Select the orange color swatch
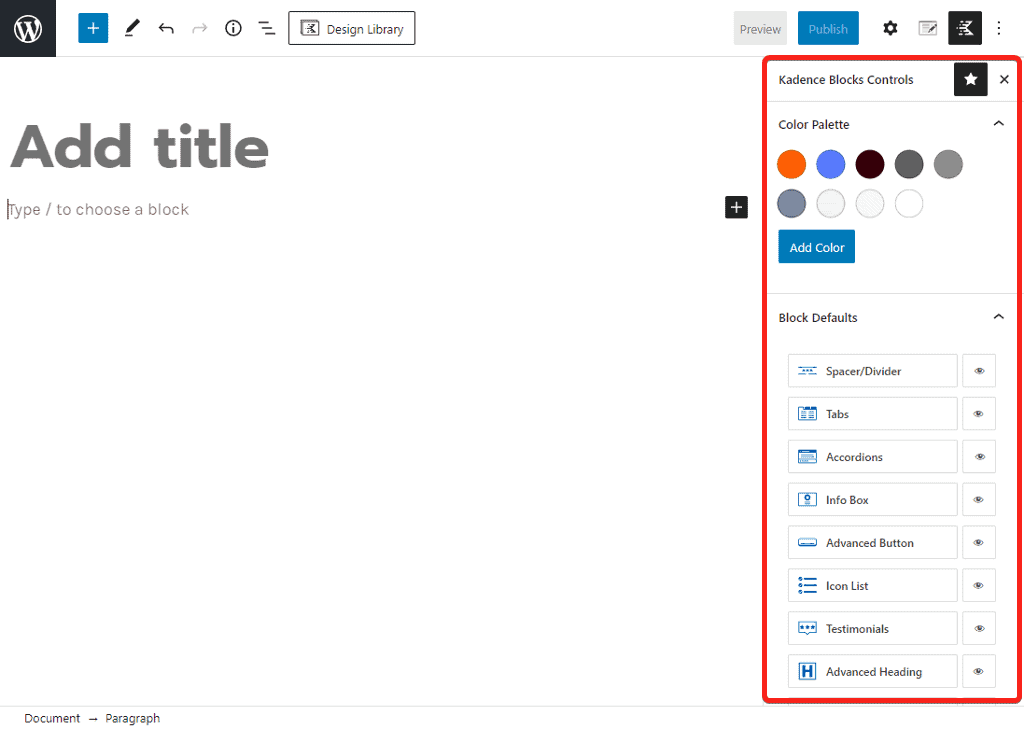1024x729 pixels. [x=791, y=164]
